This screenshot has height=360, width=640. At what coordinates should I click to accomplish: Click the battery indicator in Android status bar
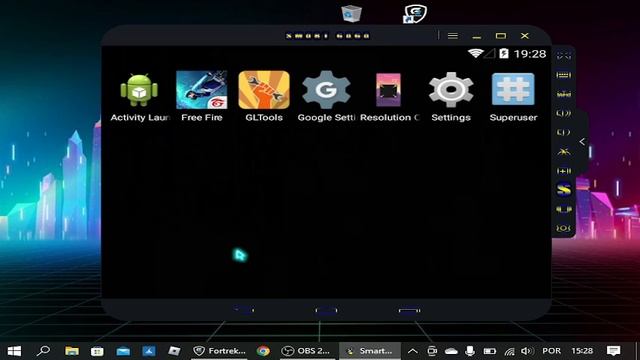pyautogui.click(x=504, y=53)
